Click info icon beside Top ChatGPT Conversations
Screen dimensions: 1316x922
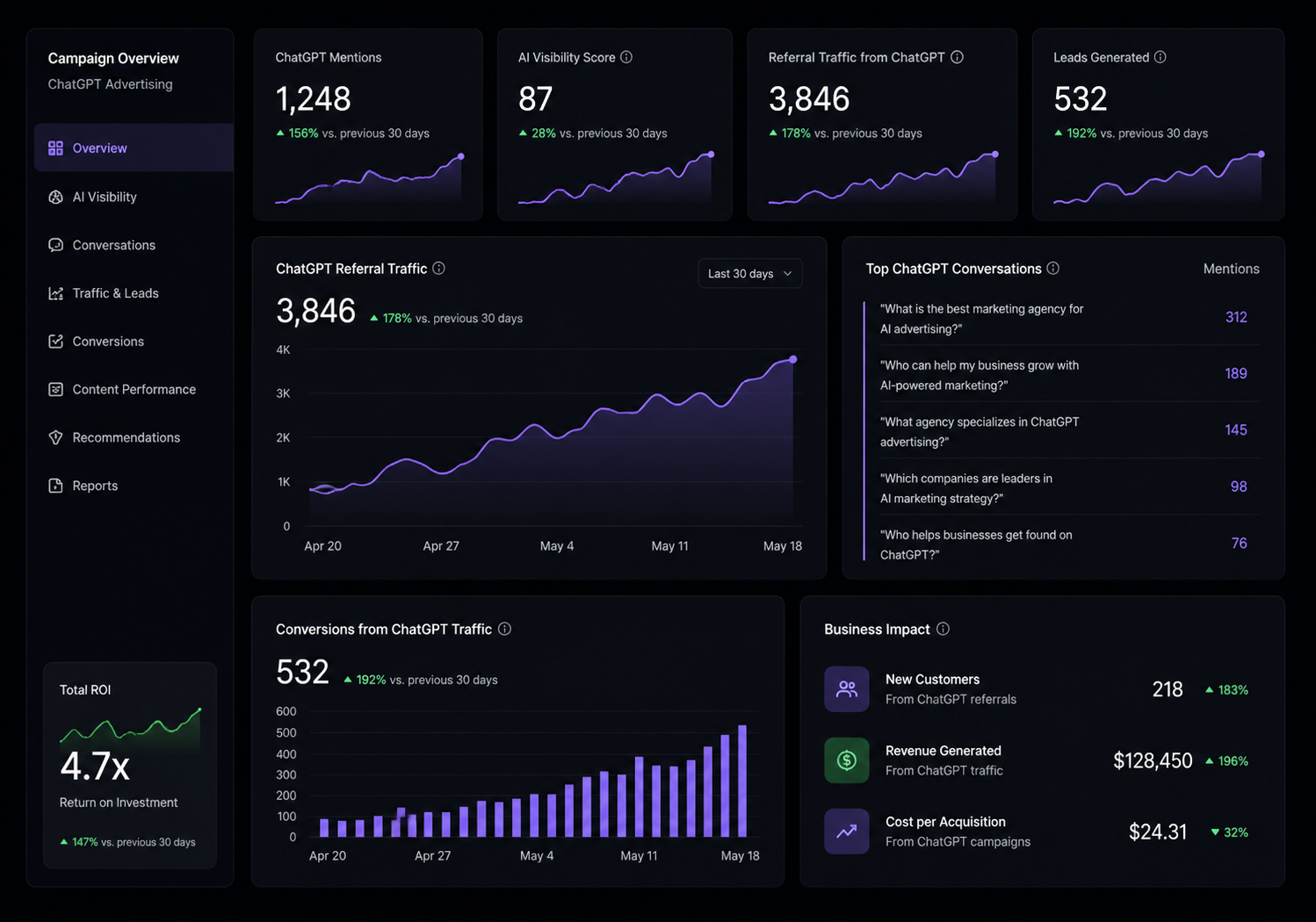1053,268
